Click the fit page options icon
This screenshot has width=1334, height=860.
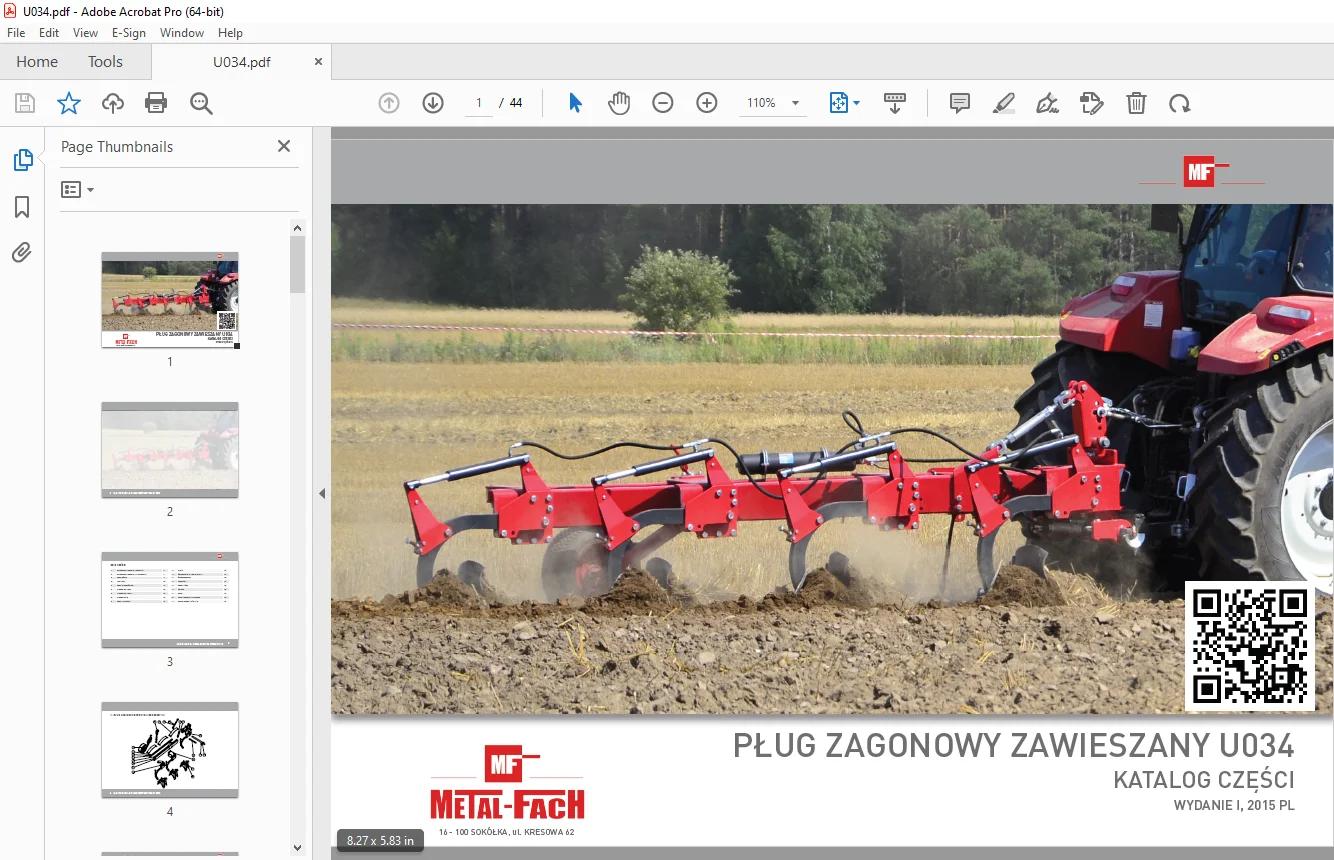(838, 103)
